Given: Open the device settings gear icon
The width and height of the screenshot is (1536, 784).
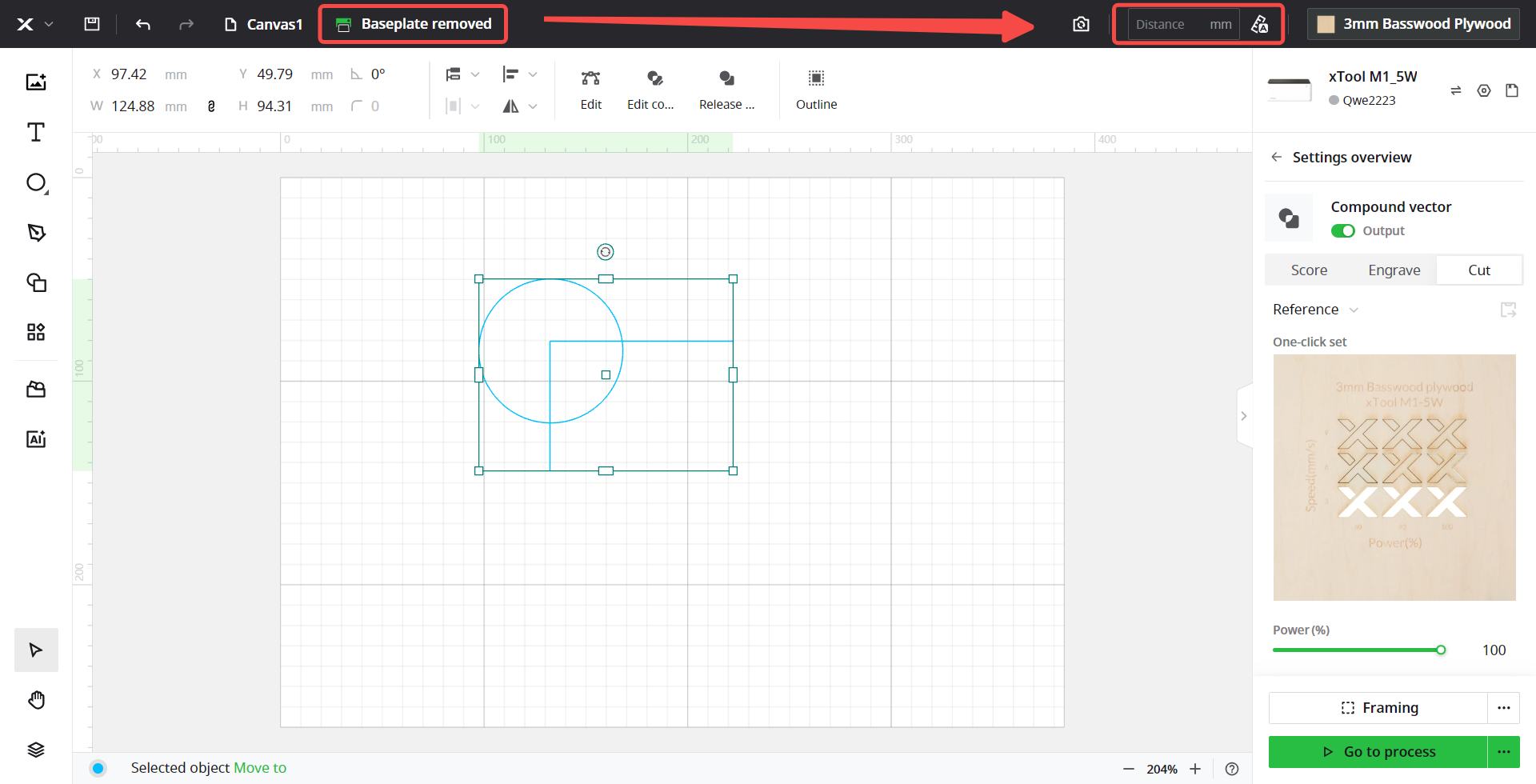Looking at the screenshot, I should coord(1484,90).
